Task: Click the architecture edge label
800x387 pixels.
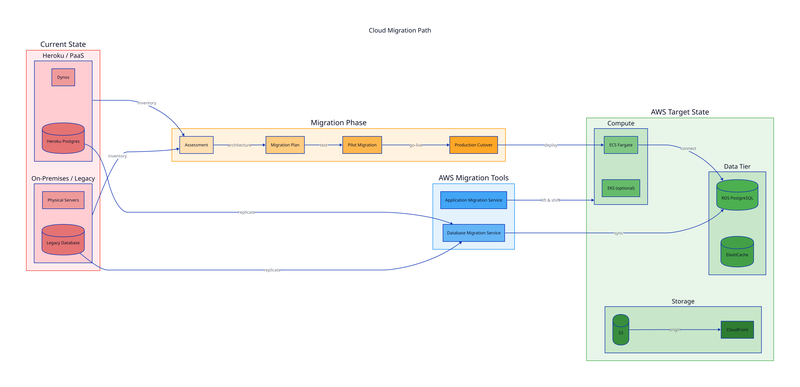Action: tap(239, 145)
